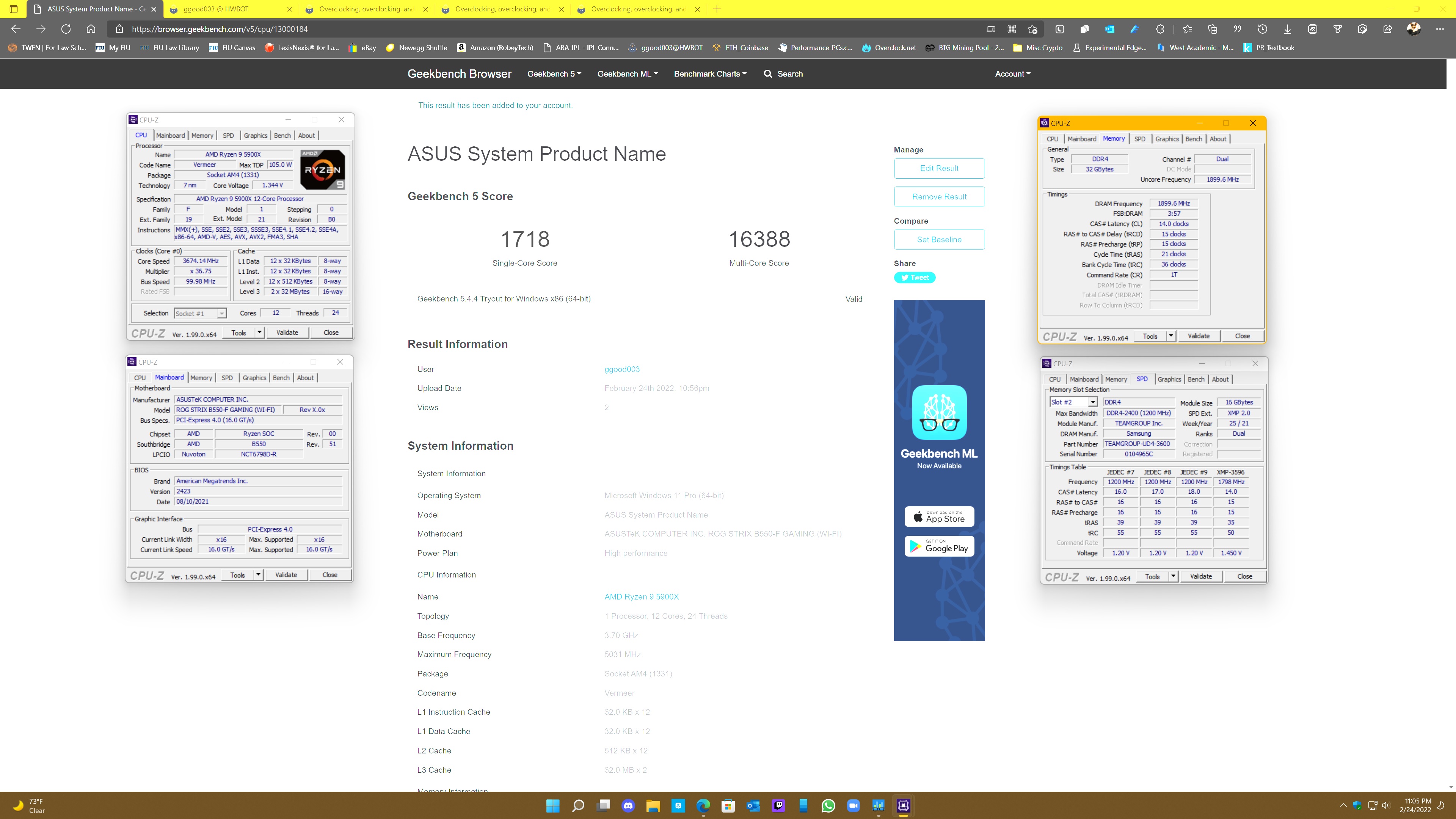
Task: Select SPD tab in CPU-Z Mainboard window
Action: [227, 378]
